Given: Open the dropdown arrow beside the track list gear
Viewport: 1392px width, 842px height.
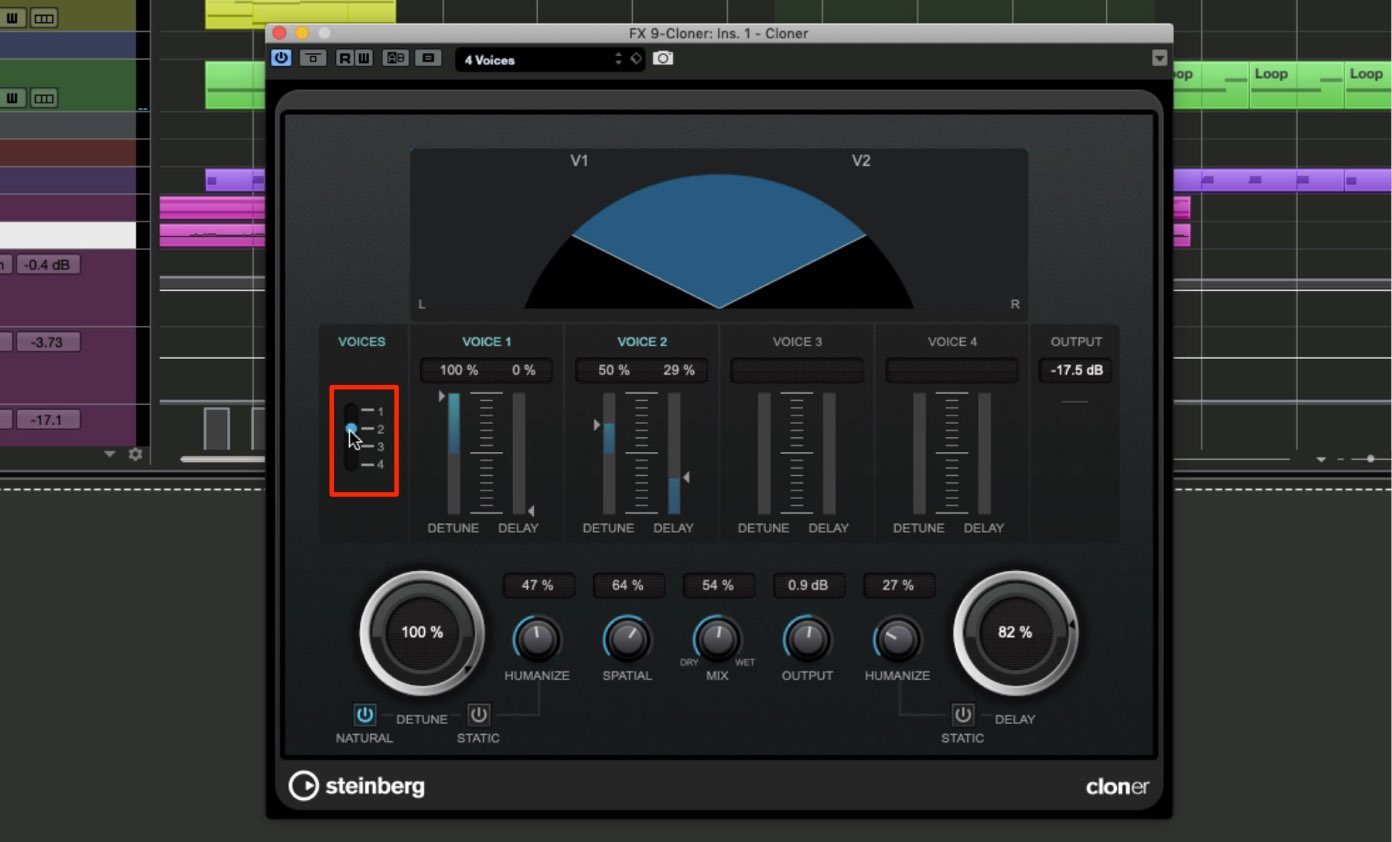Looking at the screenshot, I should pos(110,454).
